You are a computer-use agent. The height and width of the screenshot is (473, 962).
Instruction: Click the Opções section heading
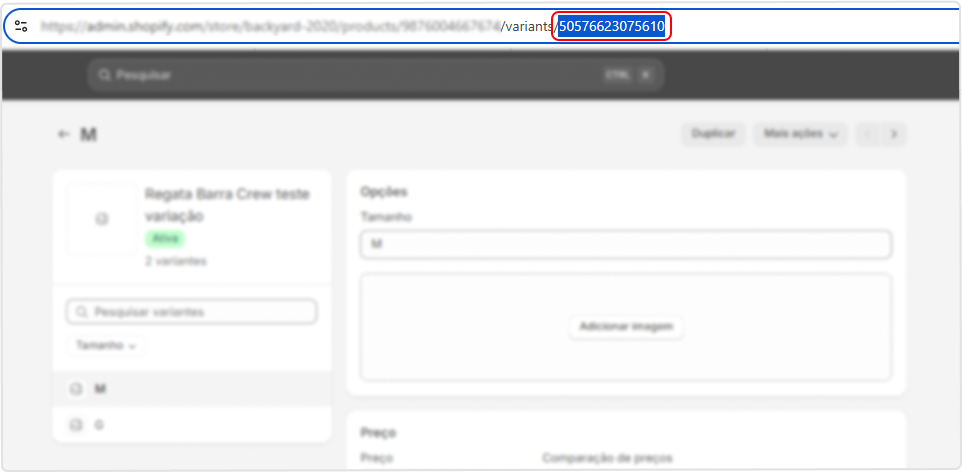pyautogui.click(x=384, y=191)
